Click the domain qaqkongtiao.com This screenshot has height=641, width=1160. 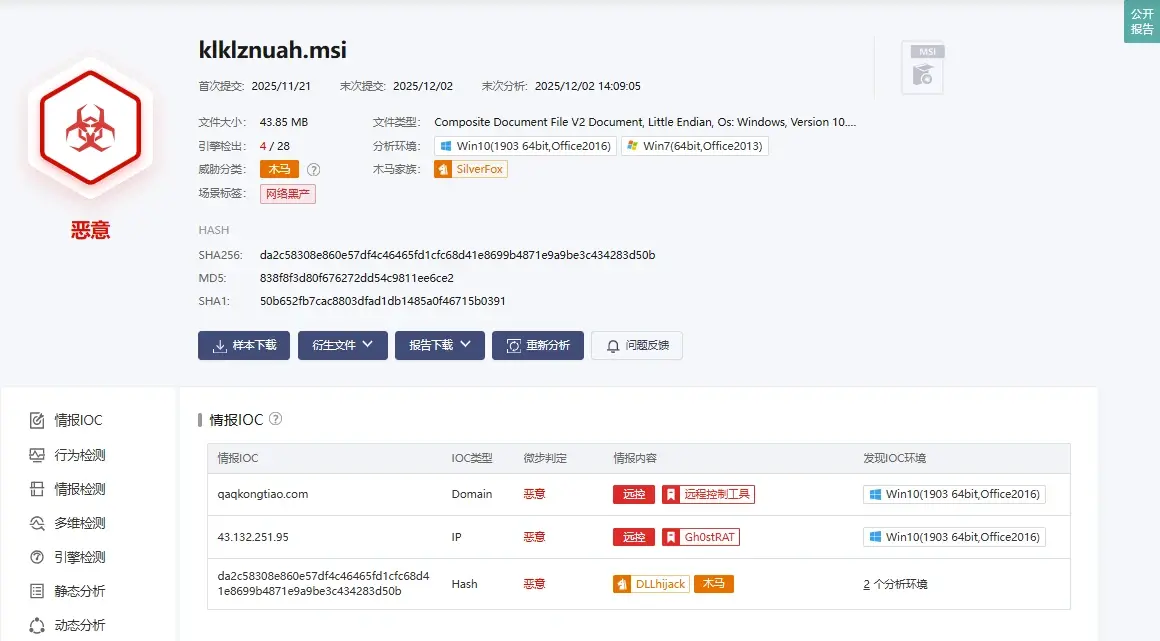263,494
